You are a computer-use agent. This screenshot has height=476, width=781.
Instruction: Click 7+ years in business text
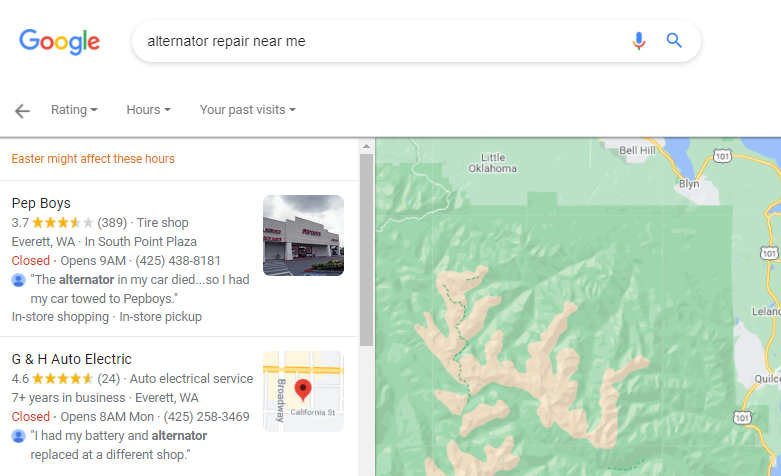(x=68, y=398)
